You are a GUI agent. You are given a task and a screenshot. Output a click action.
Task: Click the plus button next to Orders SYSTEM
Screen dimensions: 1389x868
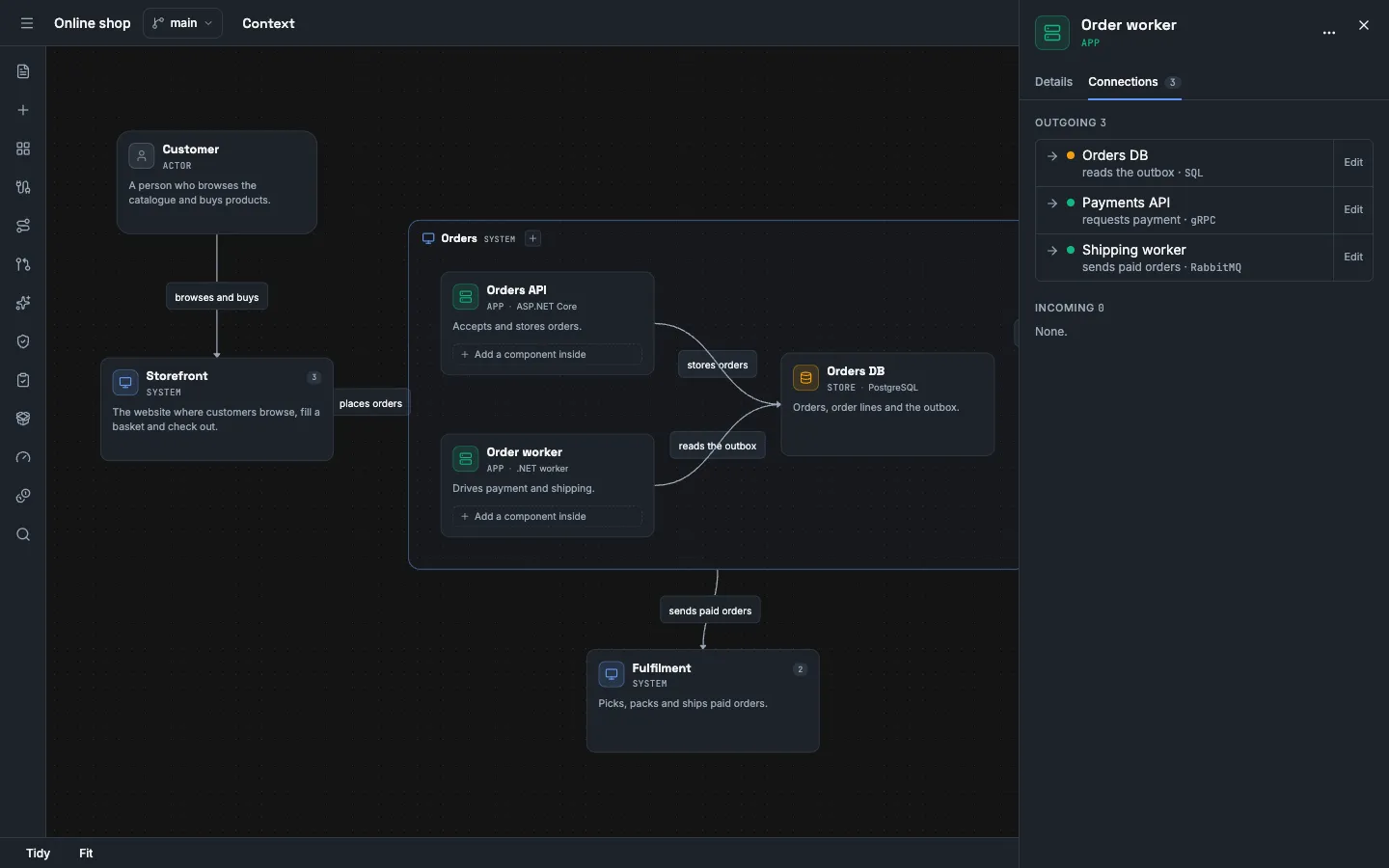tap(532, 238)
